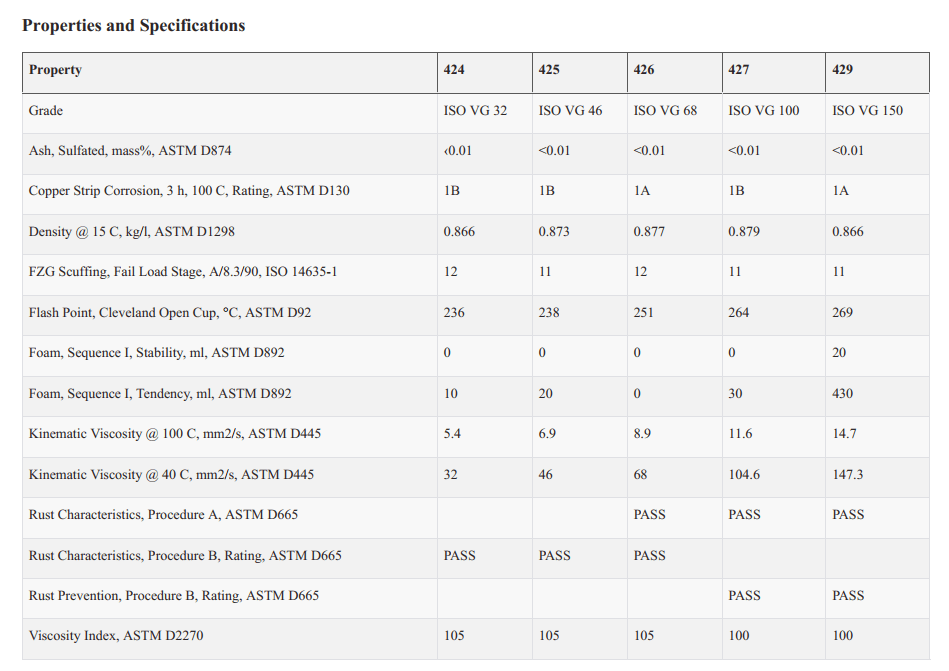Click the viscosity value 147.3
Viewport: 949px width, 671px height.
[848, 475]
